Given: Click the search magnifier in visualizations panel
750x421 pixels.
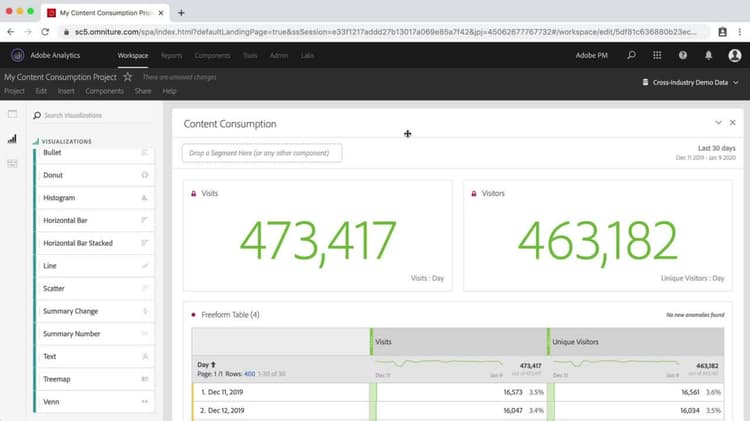Looking at the screenshot, I should pos(37,115).
